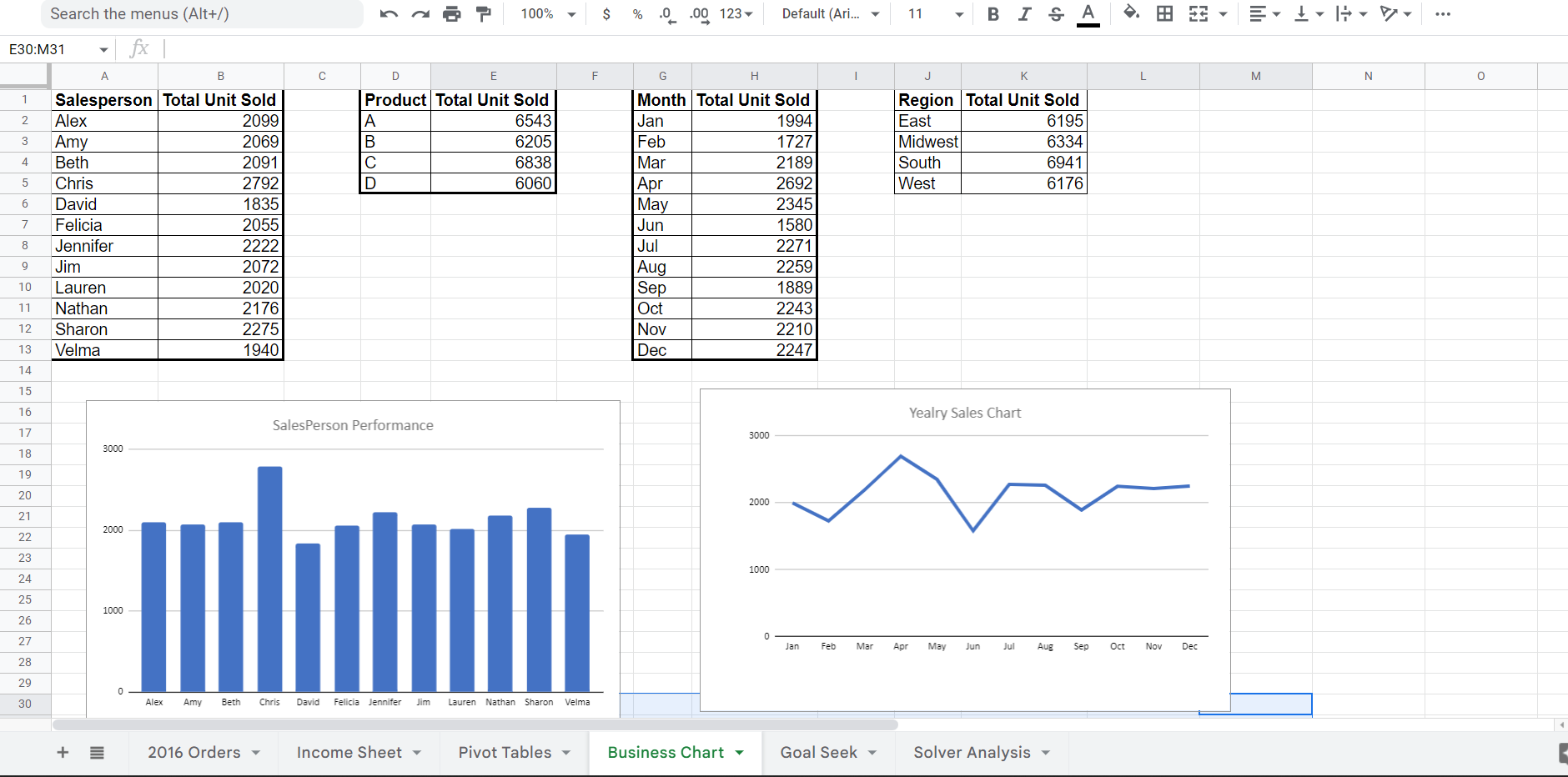Screen dimensions: 1568x777
Task: Open the fill color picker
Action: pos(1132,13)
